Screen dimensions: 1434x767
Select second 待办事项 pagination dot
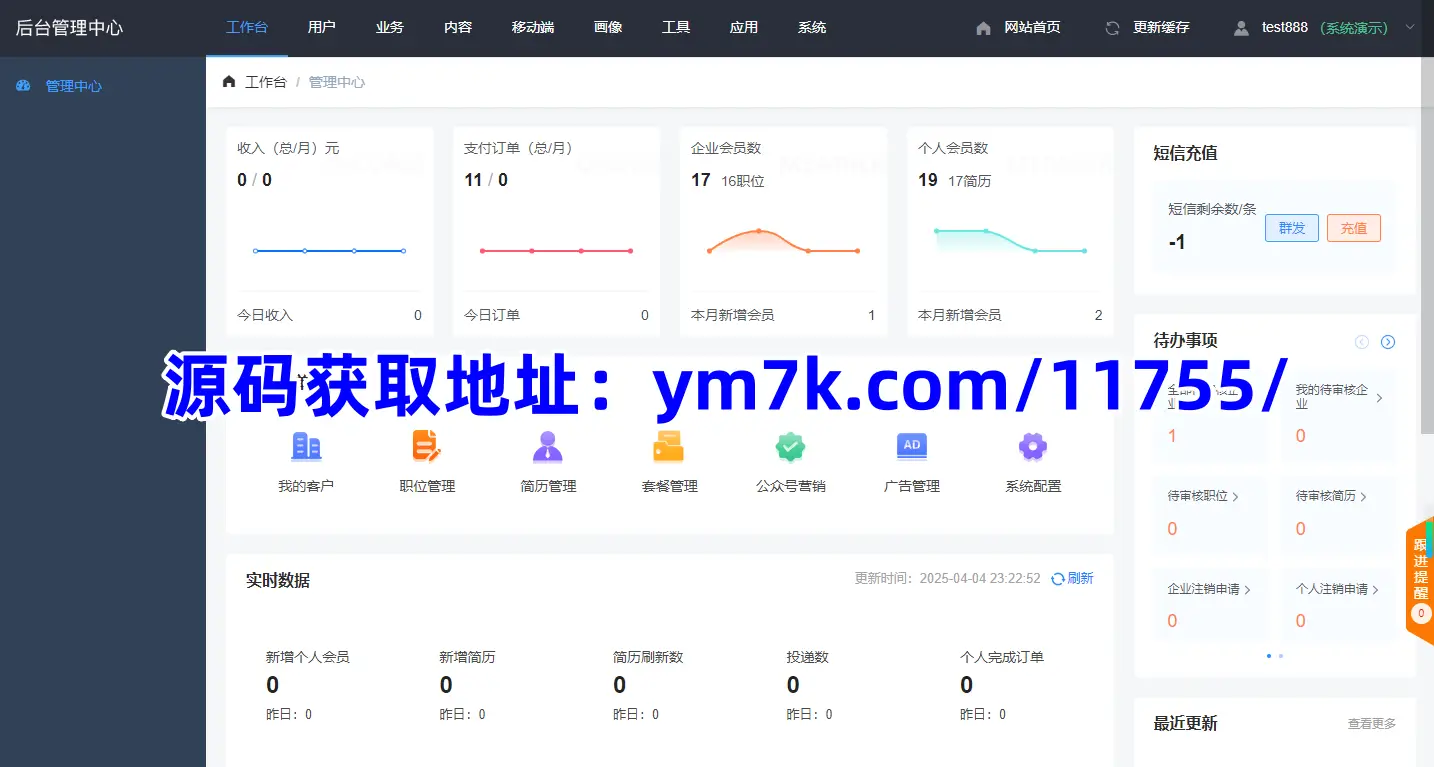pyautogui.click(x=1281, y=656)
